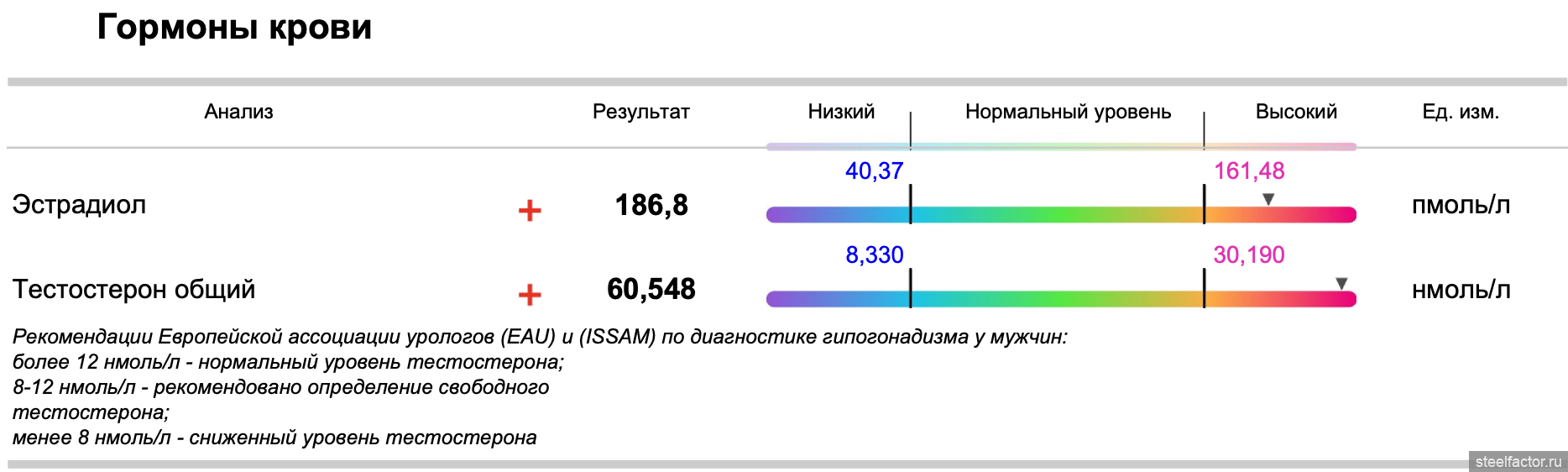This screenshot has height=472, width=1568.
Task: Select the Ед. изм. column header
Action: click(1461, 112)
